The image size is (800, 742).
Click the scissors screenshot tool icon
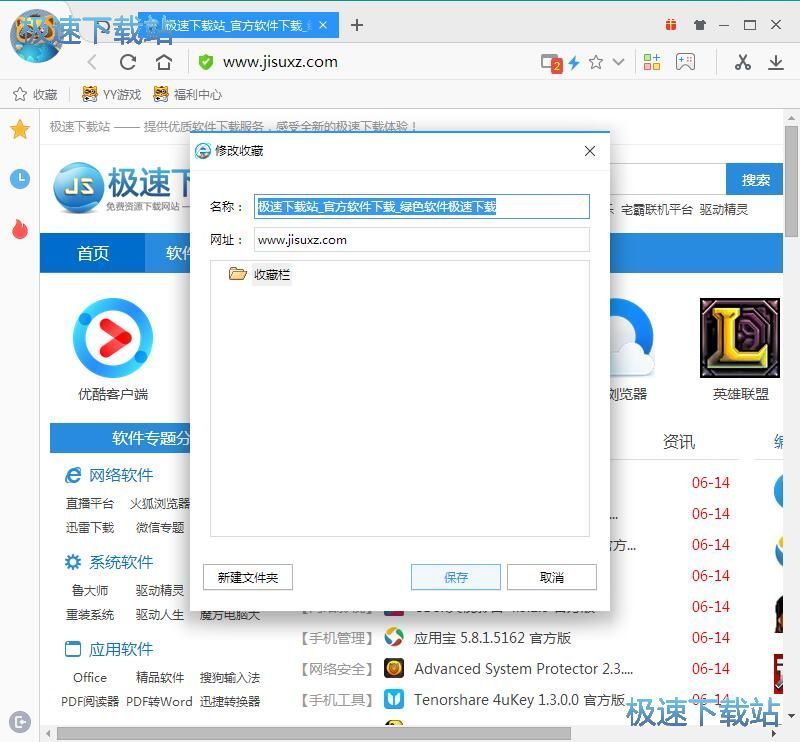click(x=742, y=62)
